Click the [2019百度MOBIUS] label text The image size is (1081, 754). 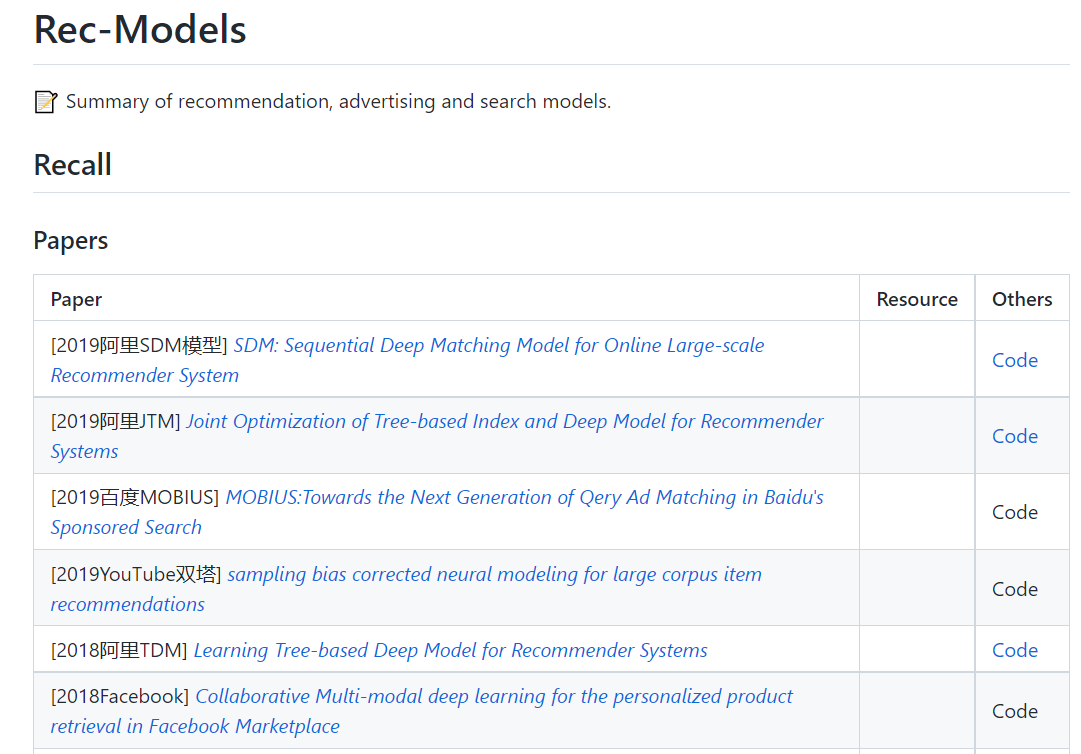point(134,497)
